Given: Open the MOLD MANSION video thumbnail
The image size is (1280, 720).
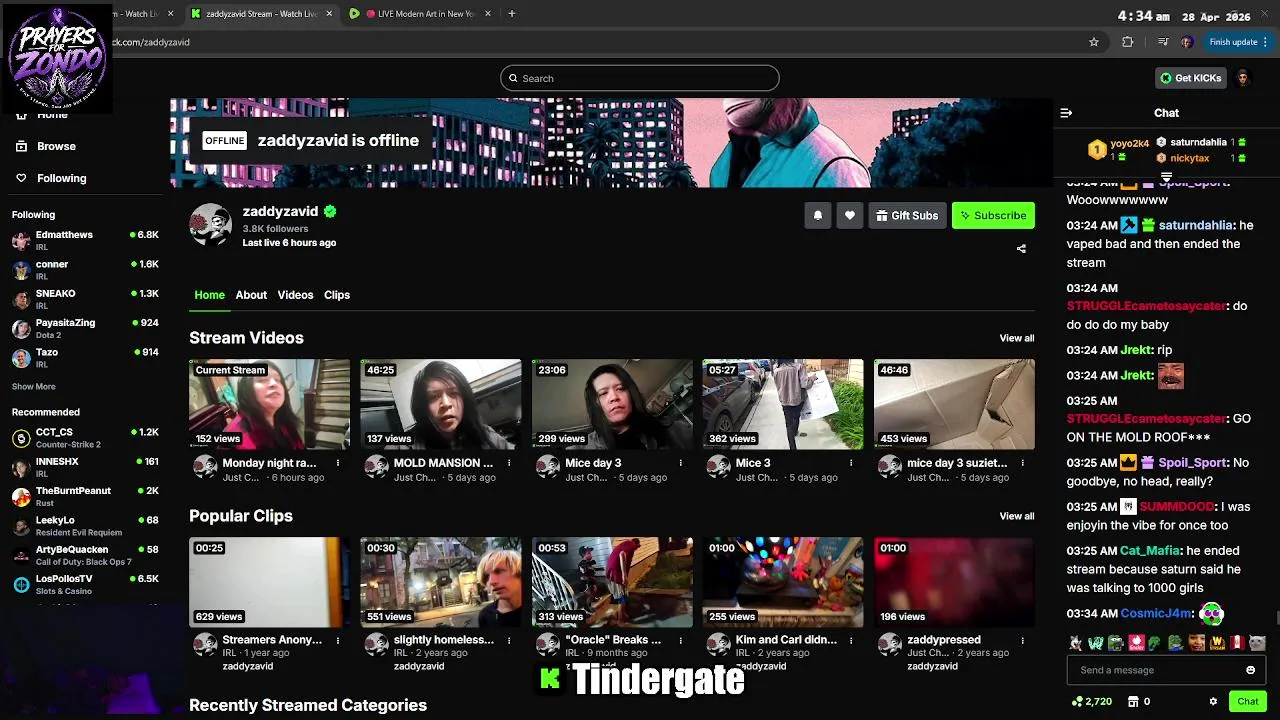Looking at the screenshot, I should (x=441, y=404).
